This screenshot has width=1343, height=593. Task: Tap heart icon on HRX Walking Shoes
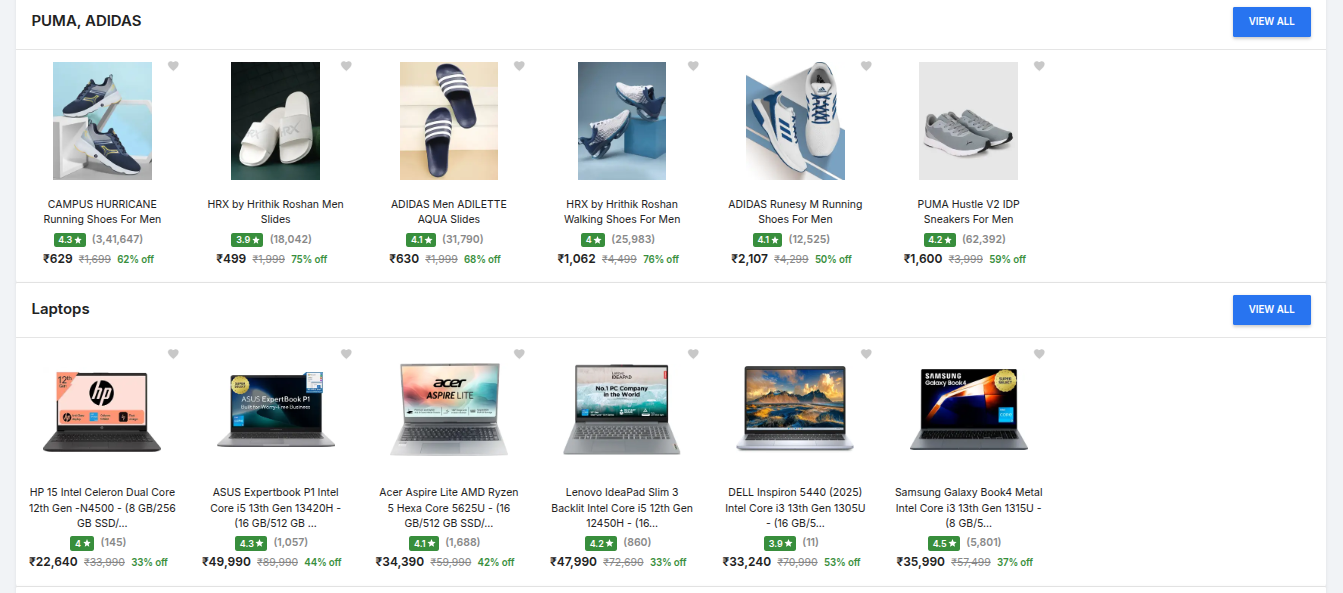pyautogui.click(x=693, y=66)
